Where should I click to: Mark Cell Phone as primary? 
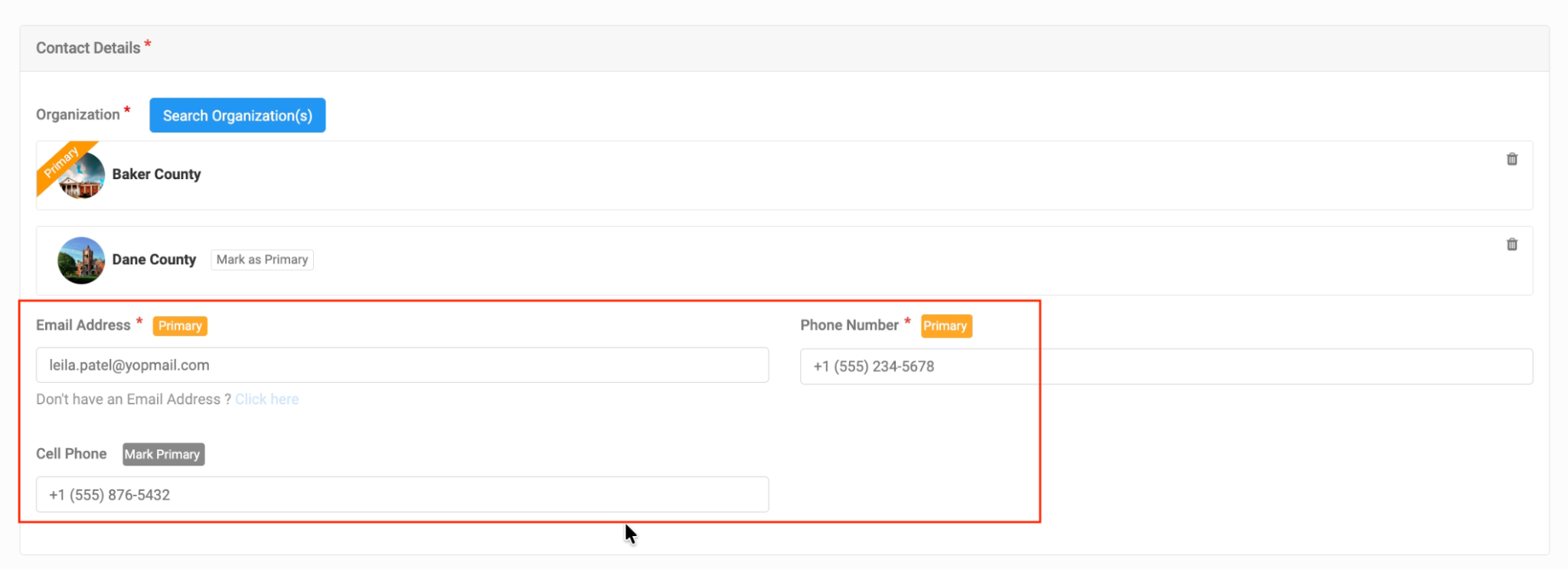coord(163,454)
